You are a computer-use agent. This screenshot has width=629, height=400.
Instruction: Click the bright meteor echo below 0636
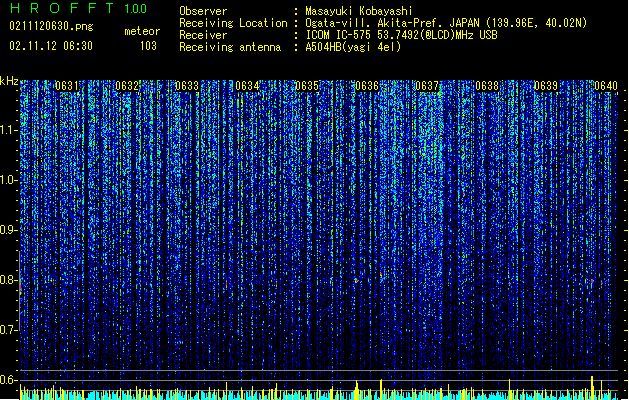356,280
